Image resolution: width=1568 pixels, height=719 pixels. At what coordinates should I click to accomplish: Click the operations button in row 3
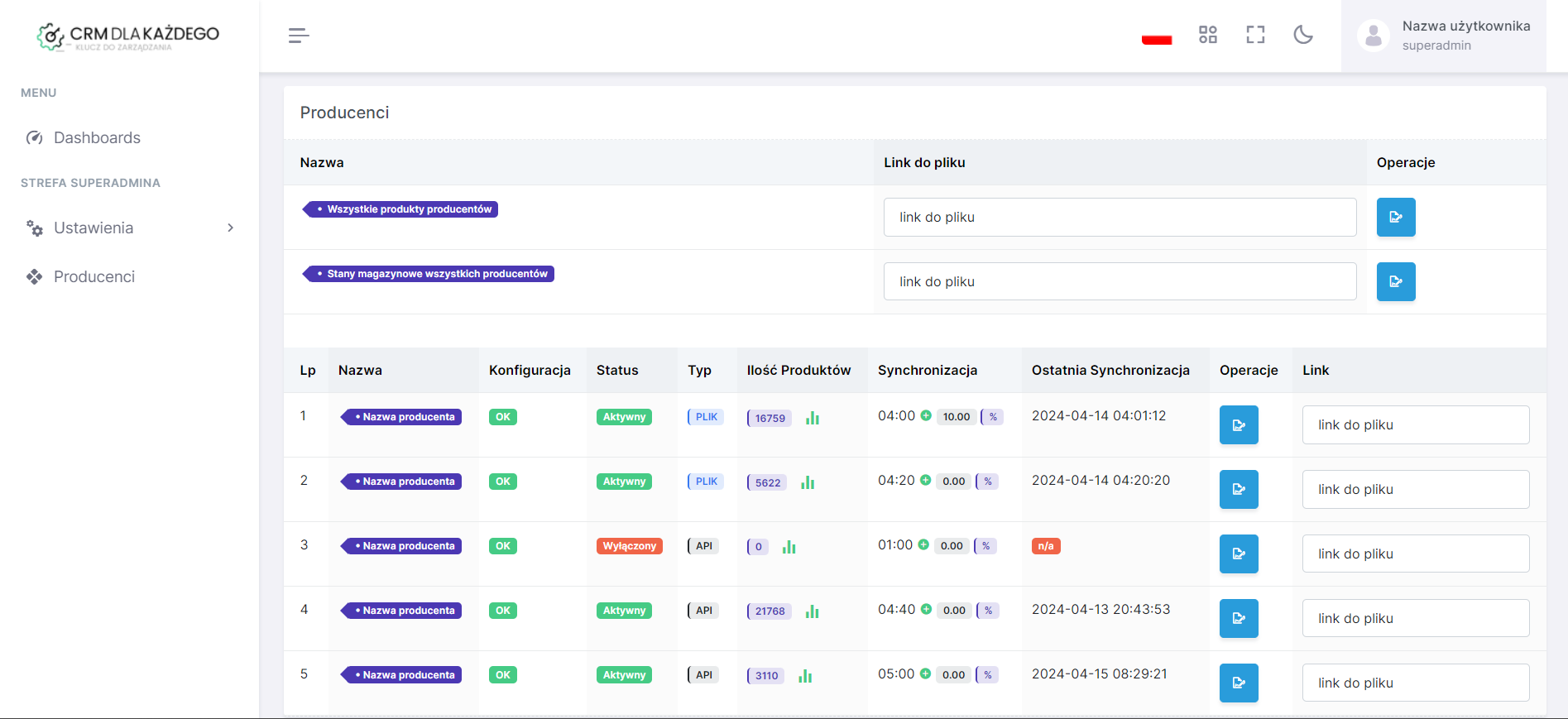tap(1238, 554)
